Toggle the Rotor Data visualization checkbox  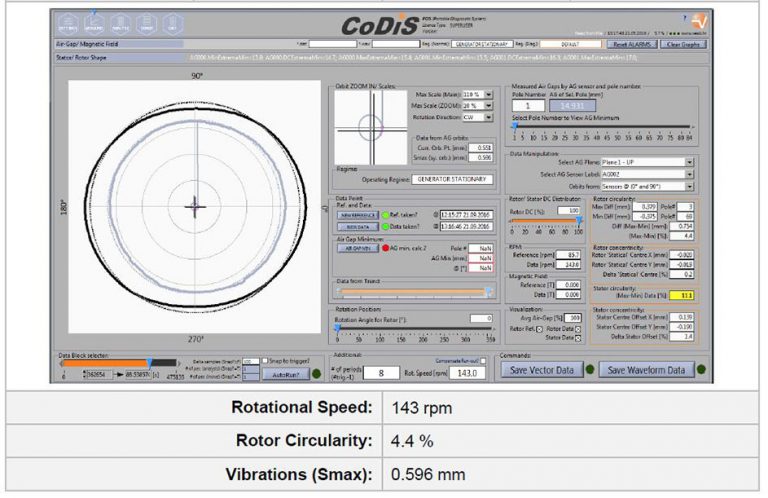point(578,327)
